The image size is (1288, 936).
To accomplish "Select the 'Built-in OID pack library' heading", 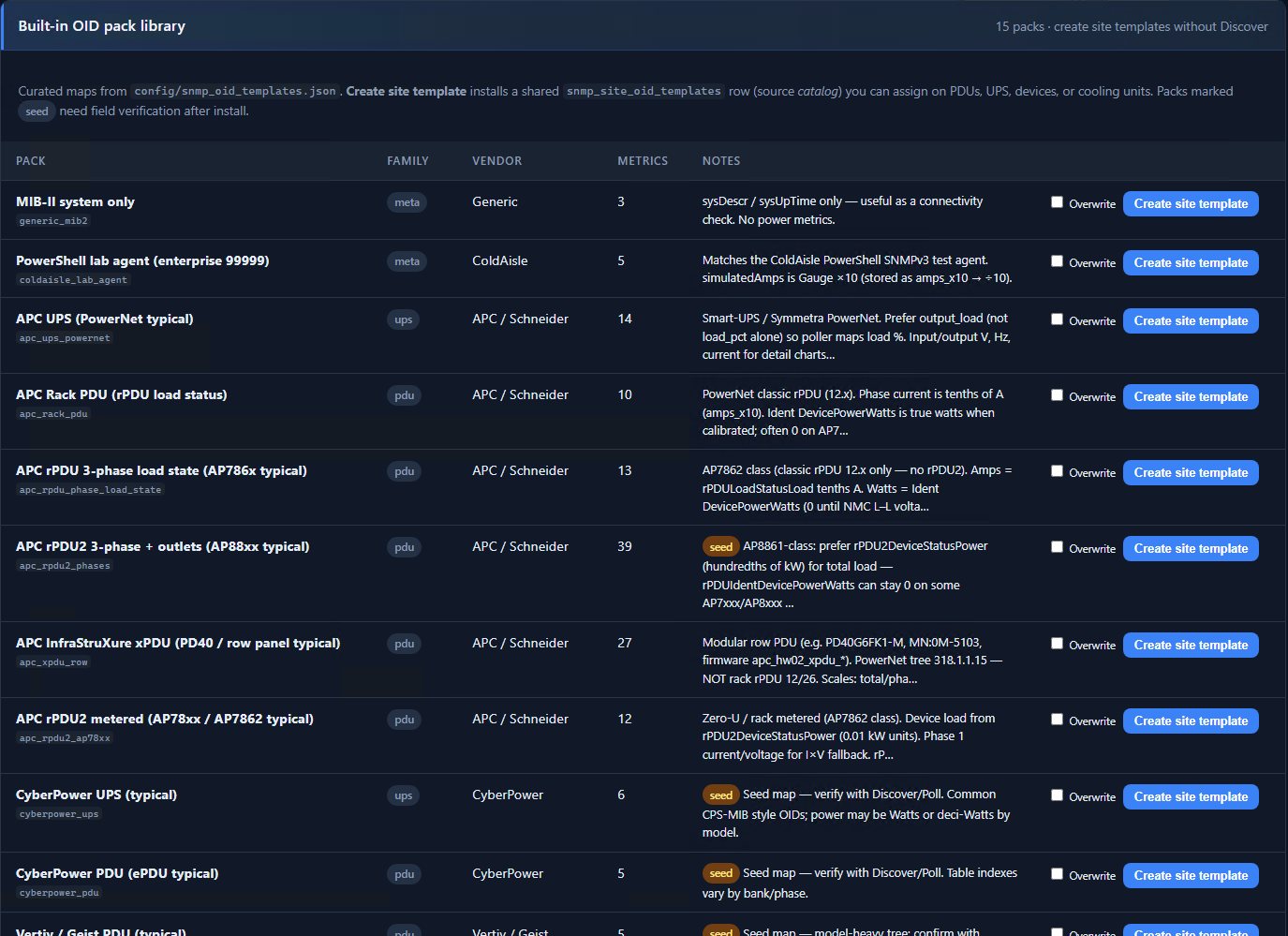I will (x=102, y=26).
